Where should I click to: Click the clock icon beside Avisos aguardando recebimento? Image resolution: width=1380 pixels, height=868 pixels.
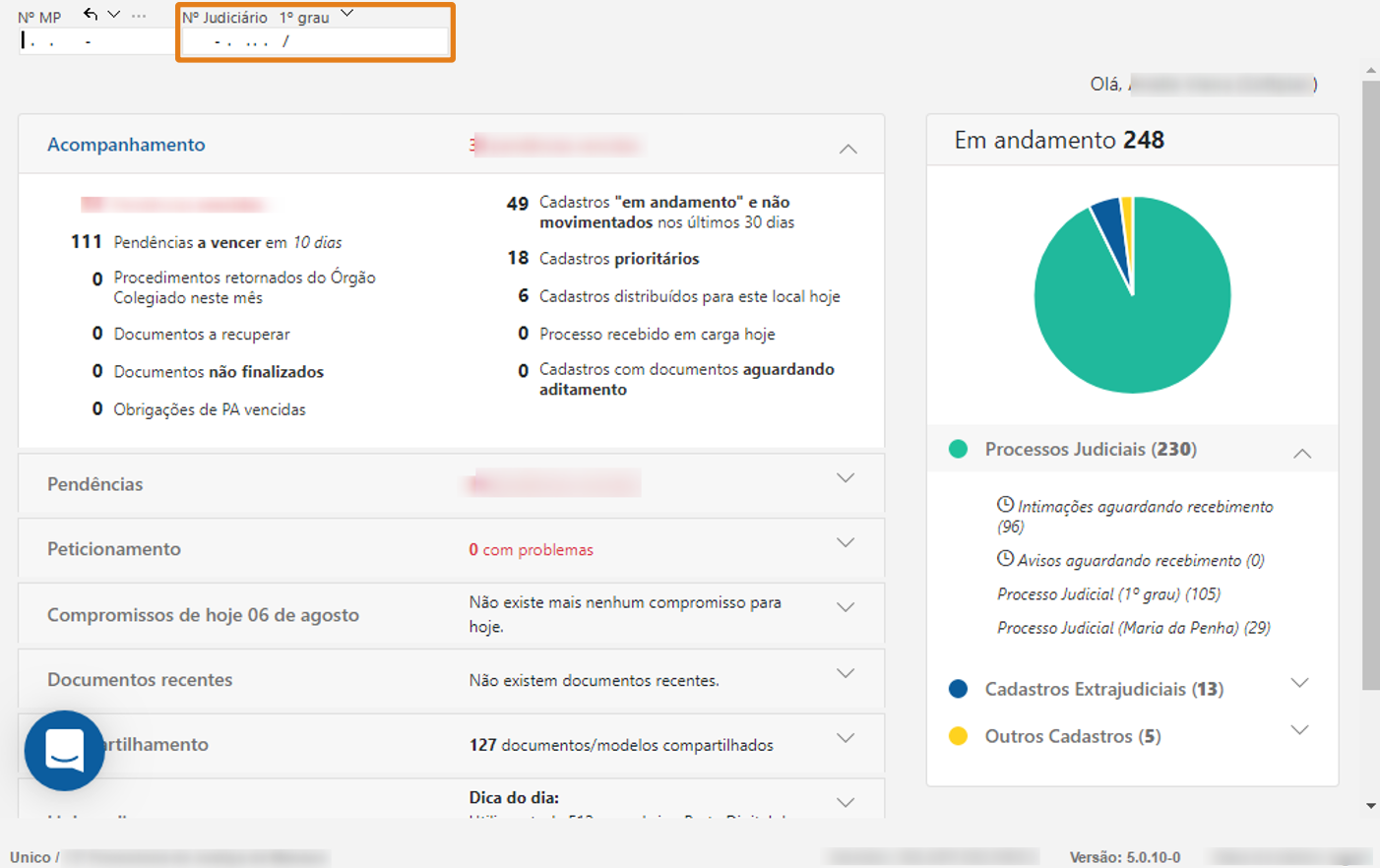point(1005,558)
